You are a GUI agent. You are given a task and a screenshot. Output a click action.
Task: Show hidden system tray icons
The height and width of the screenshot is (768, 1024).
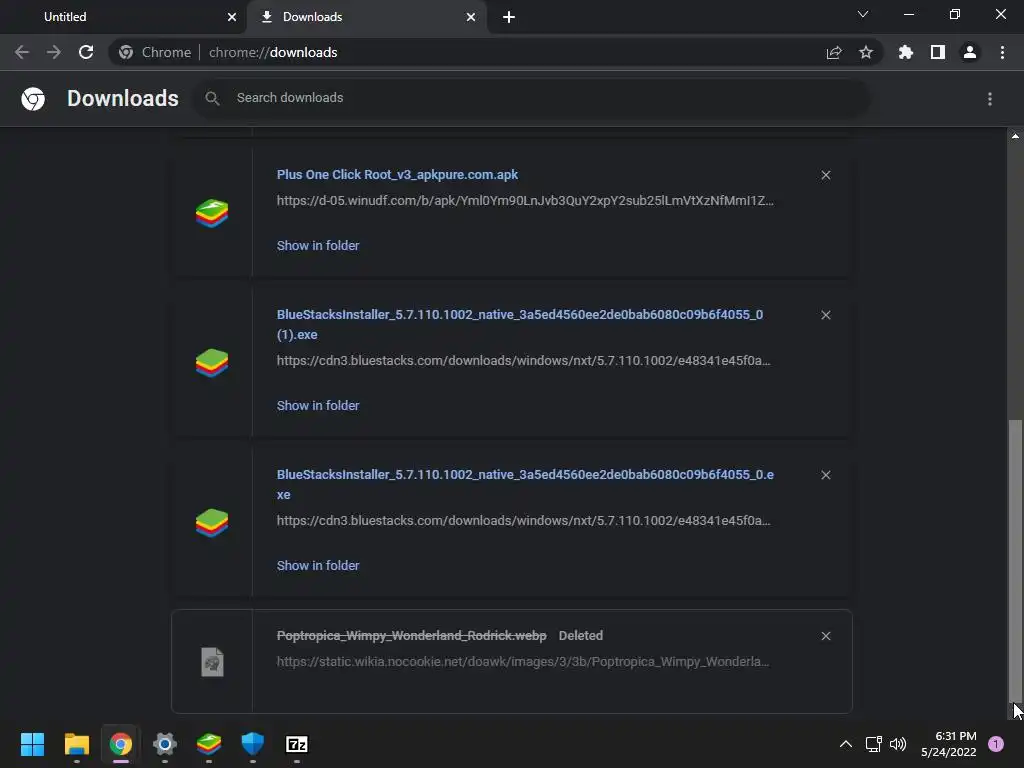click(846, 744)
